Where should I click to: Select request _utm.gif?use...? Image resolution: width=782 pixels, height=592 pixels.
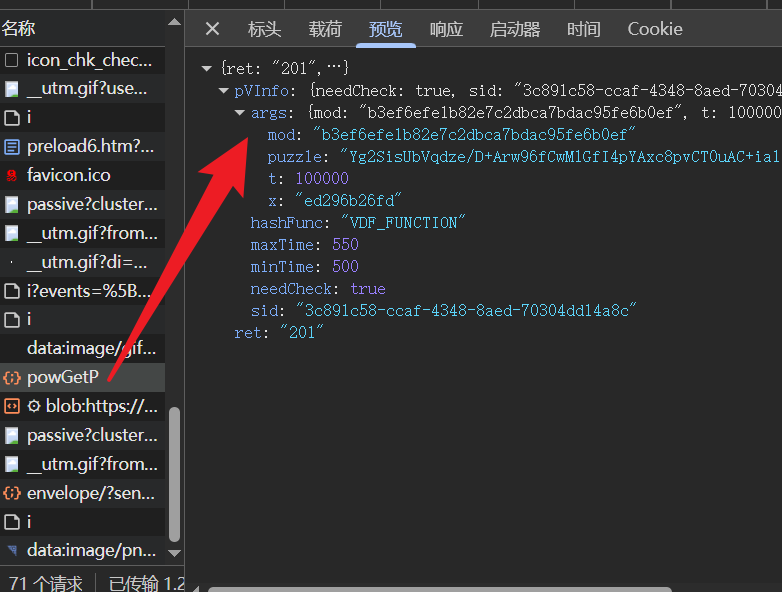pos(82,89)
